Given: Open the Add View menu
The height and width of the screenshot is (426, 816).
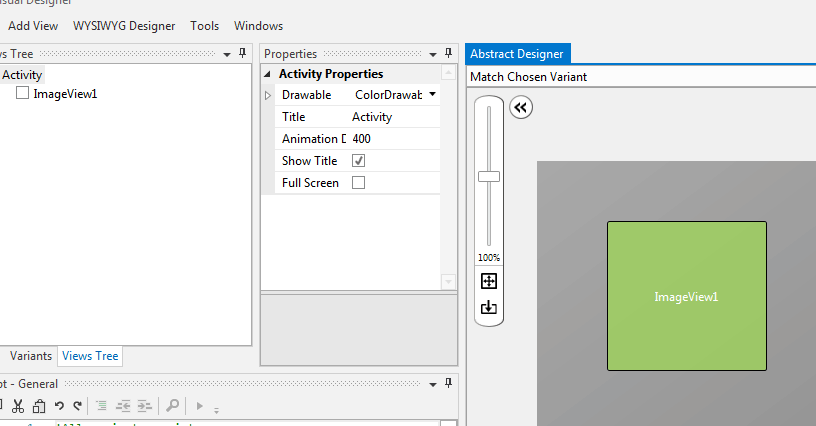Looking at the screenshot, I should tap(33, 26).
